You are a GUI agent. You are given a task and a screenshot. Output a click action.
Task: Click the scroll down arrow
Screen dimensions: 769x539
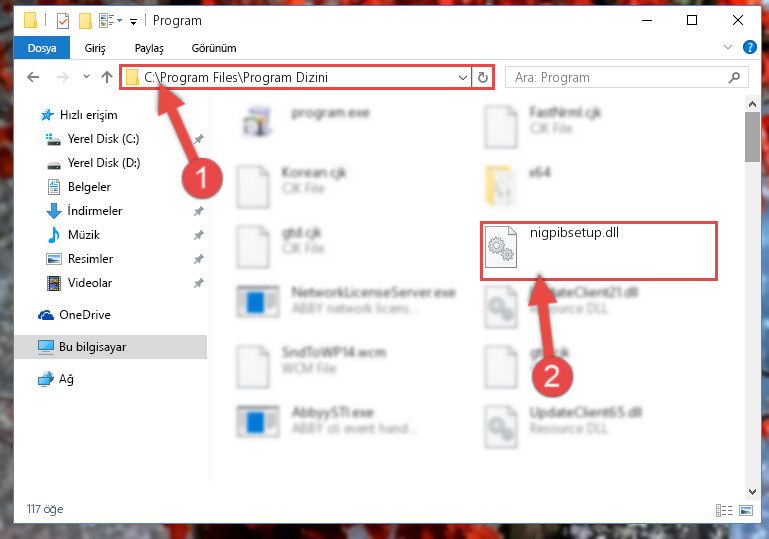pyautogui.click(x=752, y=491)
